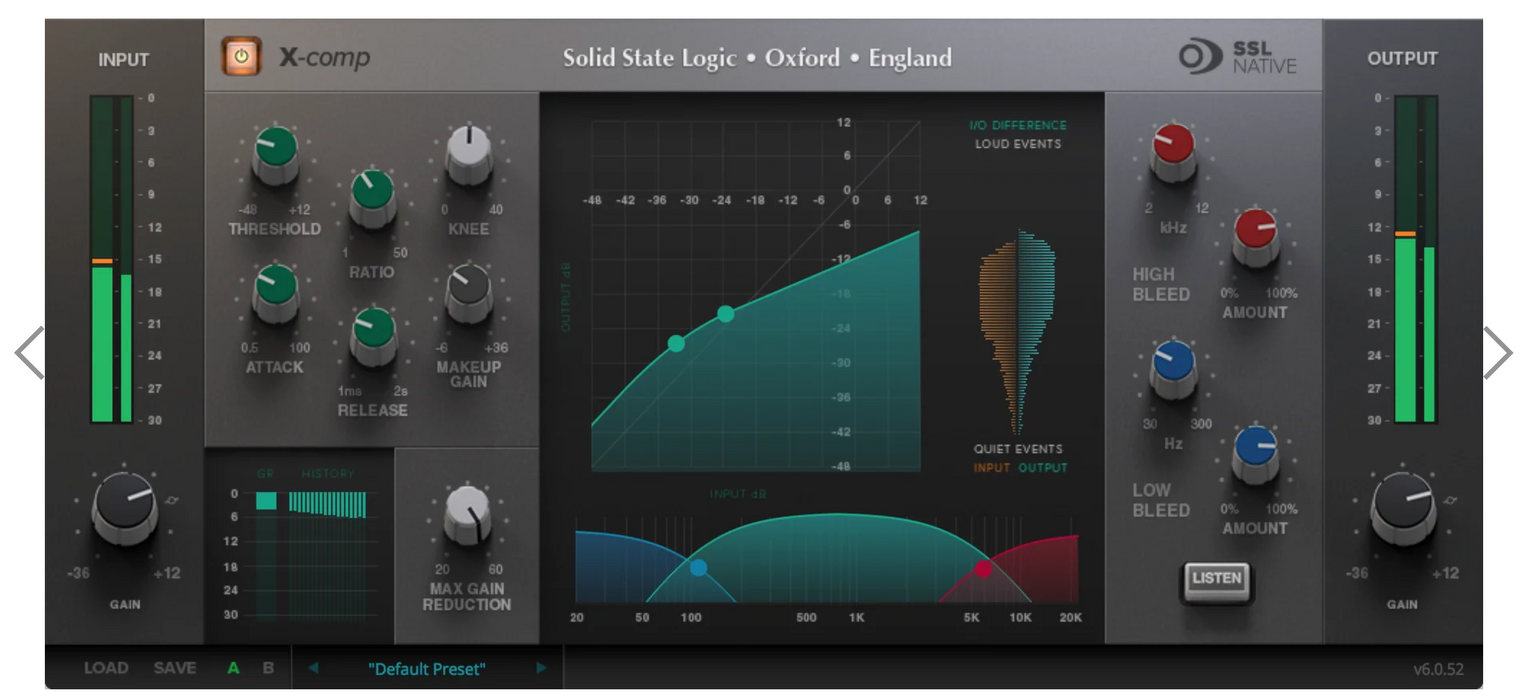The height and width of the screenshot is (700, 1528).
Task: Go to the previous preset with left arrow
Action: (x=313, y=668)
